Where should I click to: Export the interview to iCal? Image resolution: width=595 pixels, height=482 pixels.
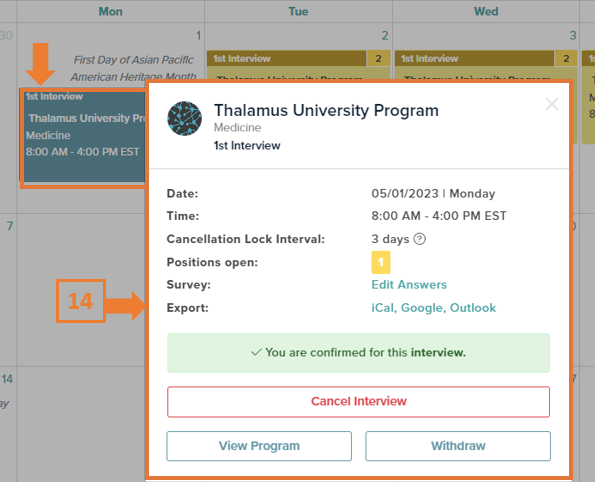tap(384, 308)
